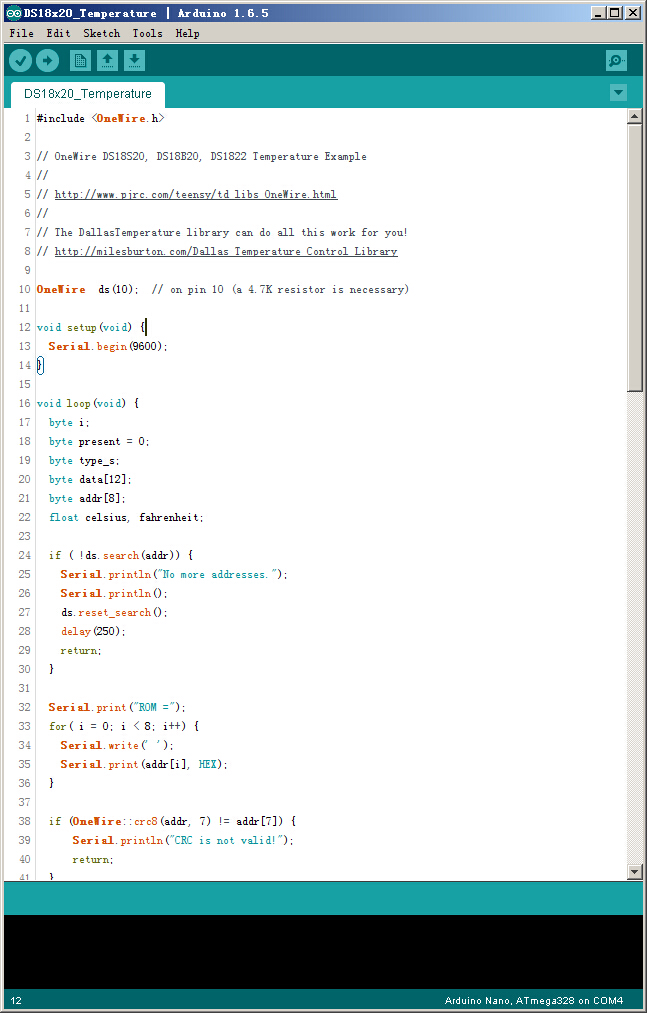This screenshot has width=647, height=1013.
Task: Open the File menu
Action: (x=21, y=33)
